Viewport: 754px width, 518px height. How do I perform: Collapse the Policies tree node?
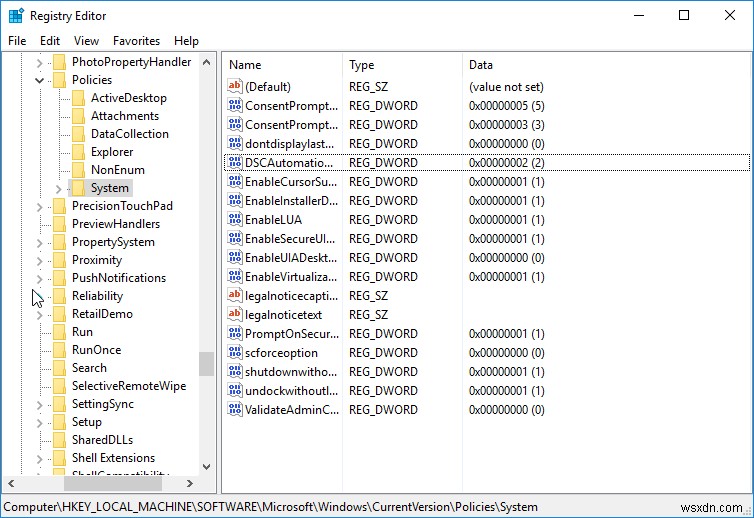tap(39, 80)
